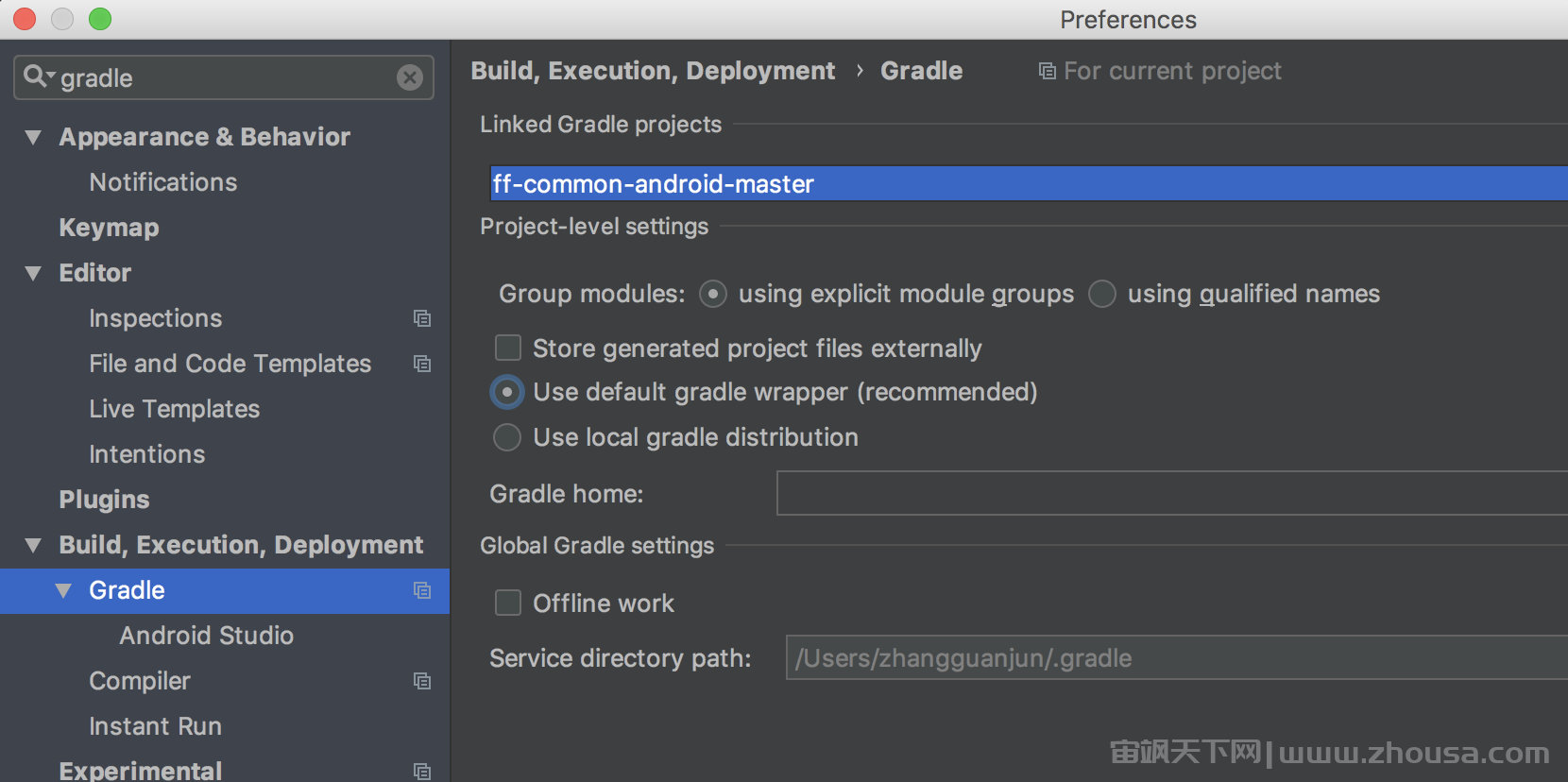The width and height of the screenshot is (1568, 782).
Task: Enable Store generated project files externally
Action: coord(508,348)
